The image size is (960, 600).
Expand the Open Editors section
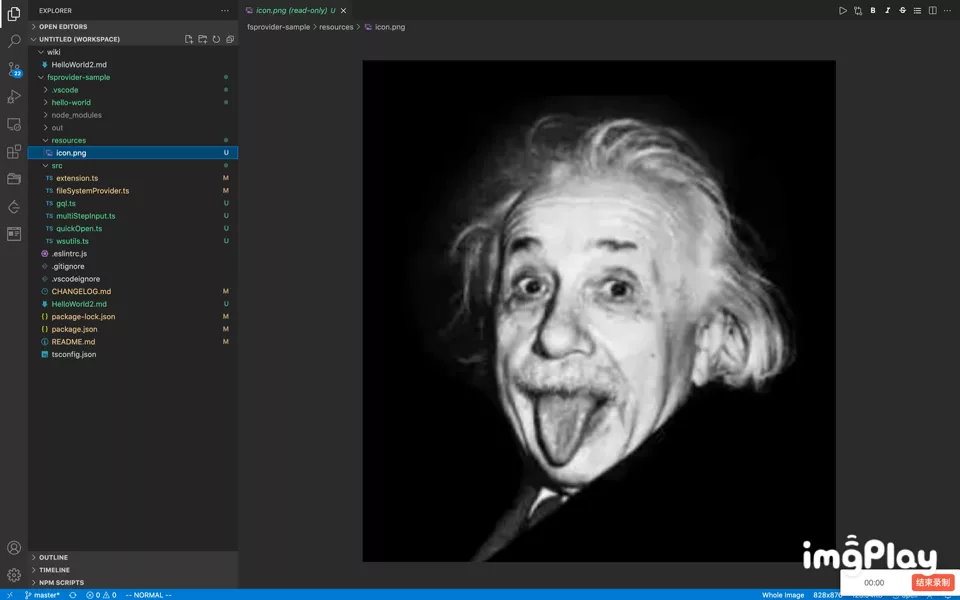click(133, 26)
